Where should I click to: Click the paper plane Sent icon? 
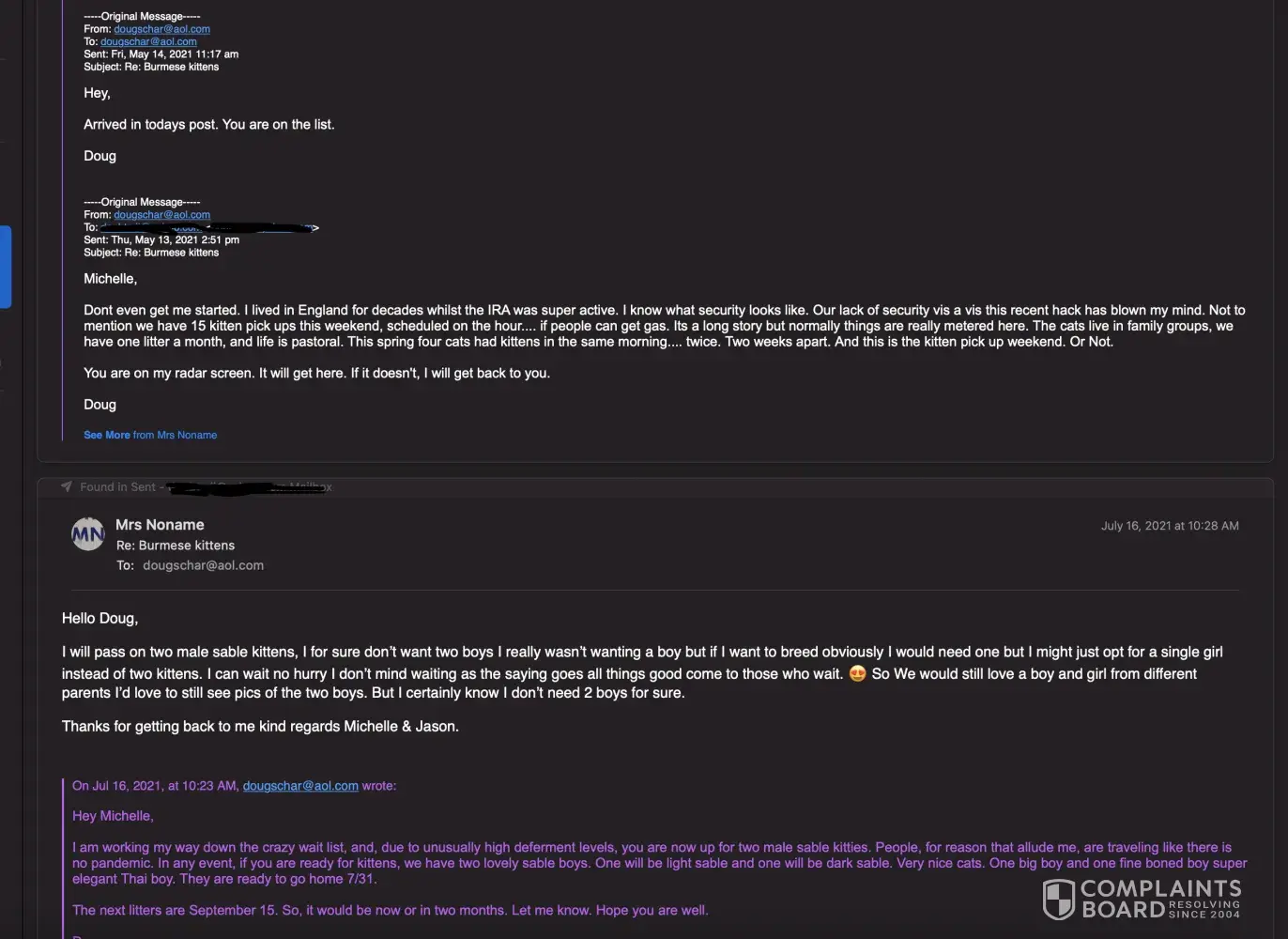point(66,486)
